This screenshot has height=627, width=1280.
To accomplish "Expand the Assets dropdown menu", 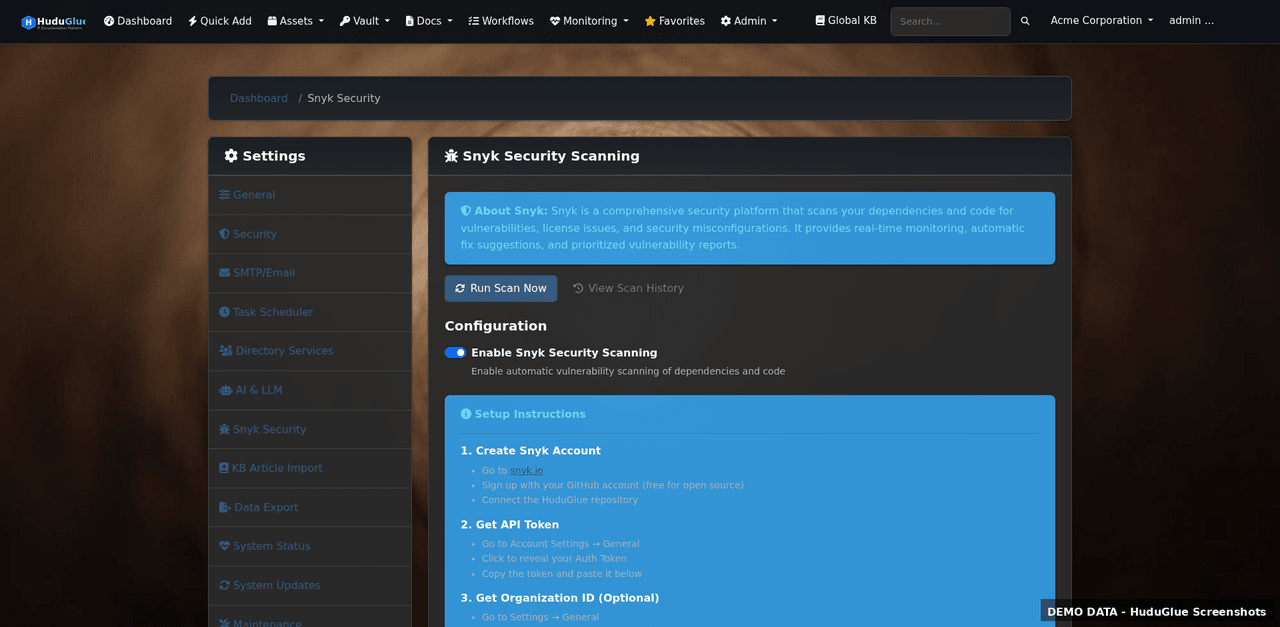I will coord(295,21).
